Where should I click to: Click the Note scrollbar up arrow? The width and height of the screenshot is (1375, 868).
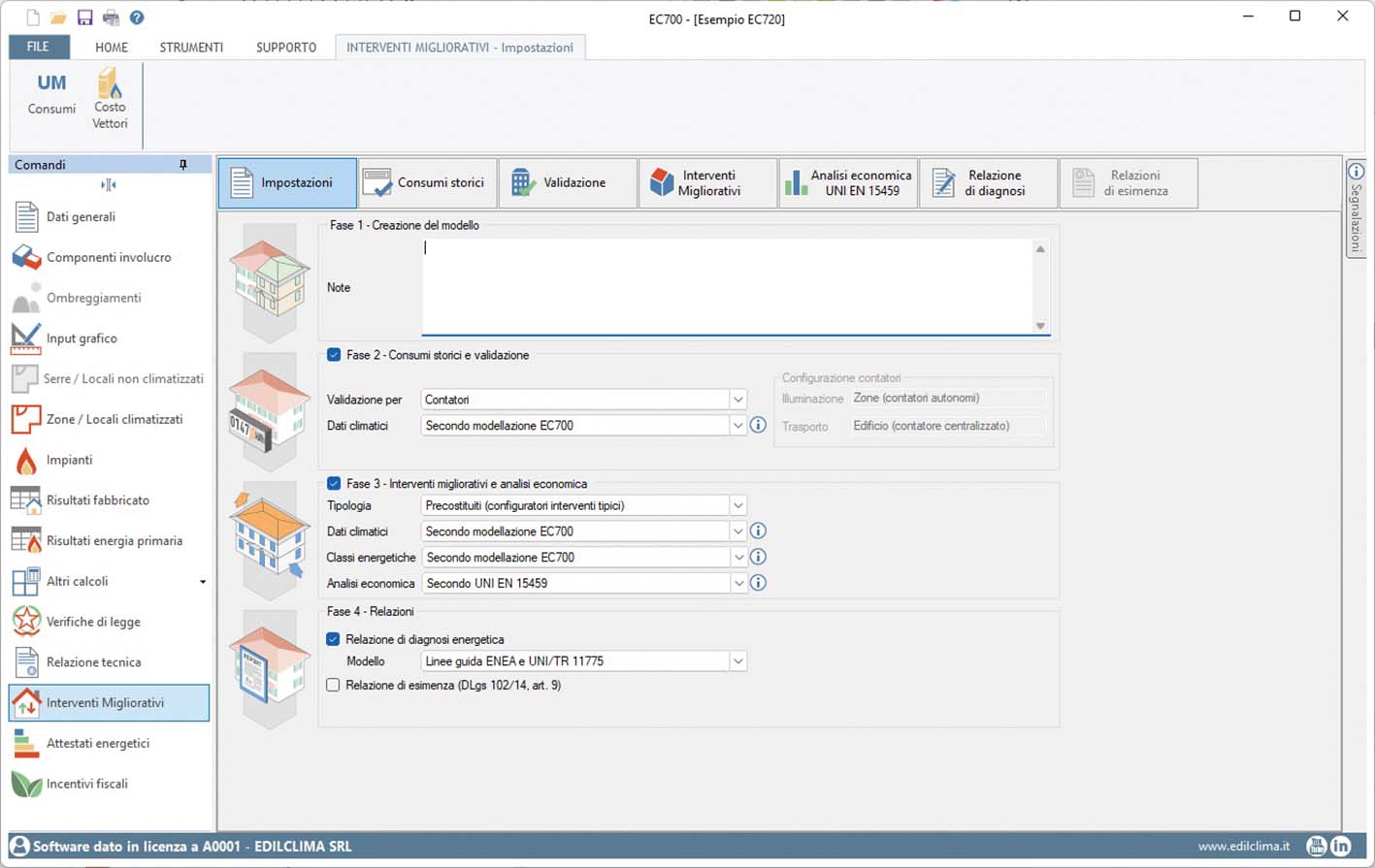click(x=1040, y=249)
